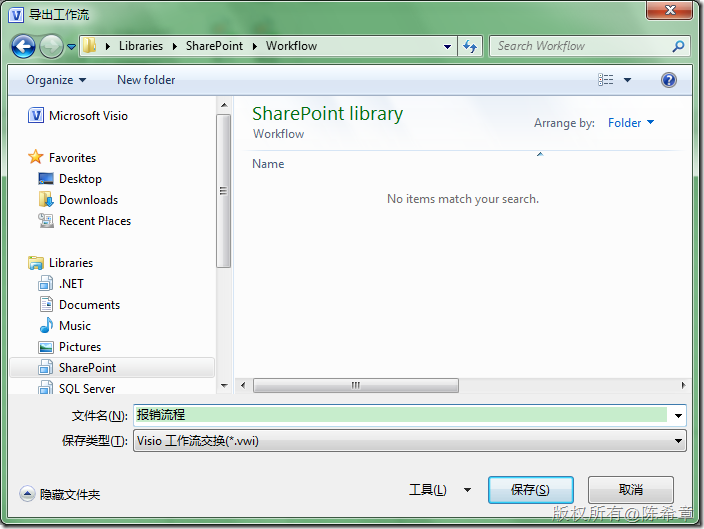Collapse folders with 隐藏文件夹 button
Screen dimensions: 704x529
point(60,494)
